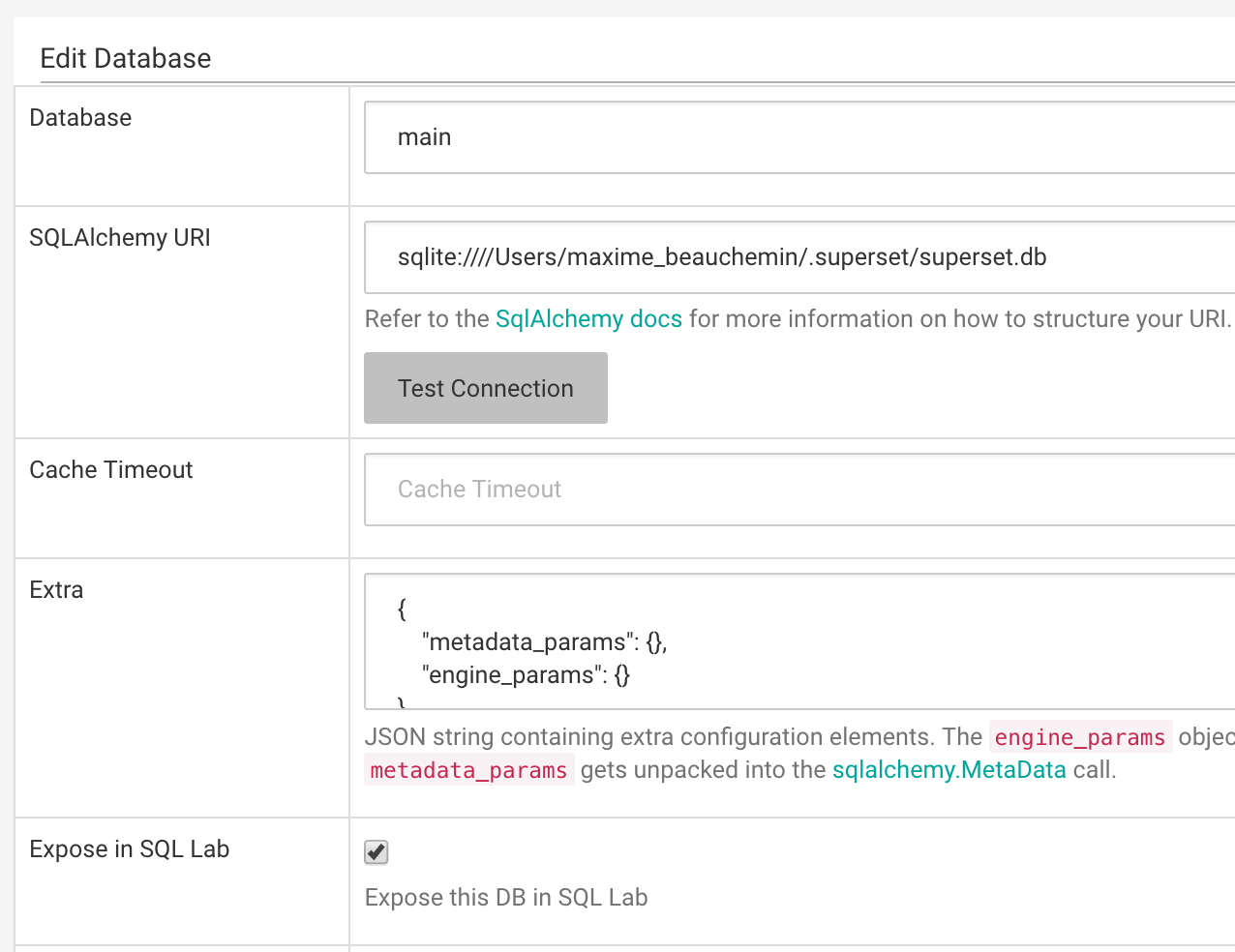Toggle the Expose in SQL Lab checkbox
1235x952 pixels.
click(377, 851)
